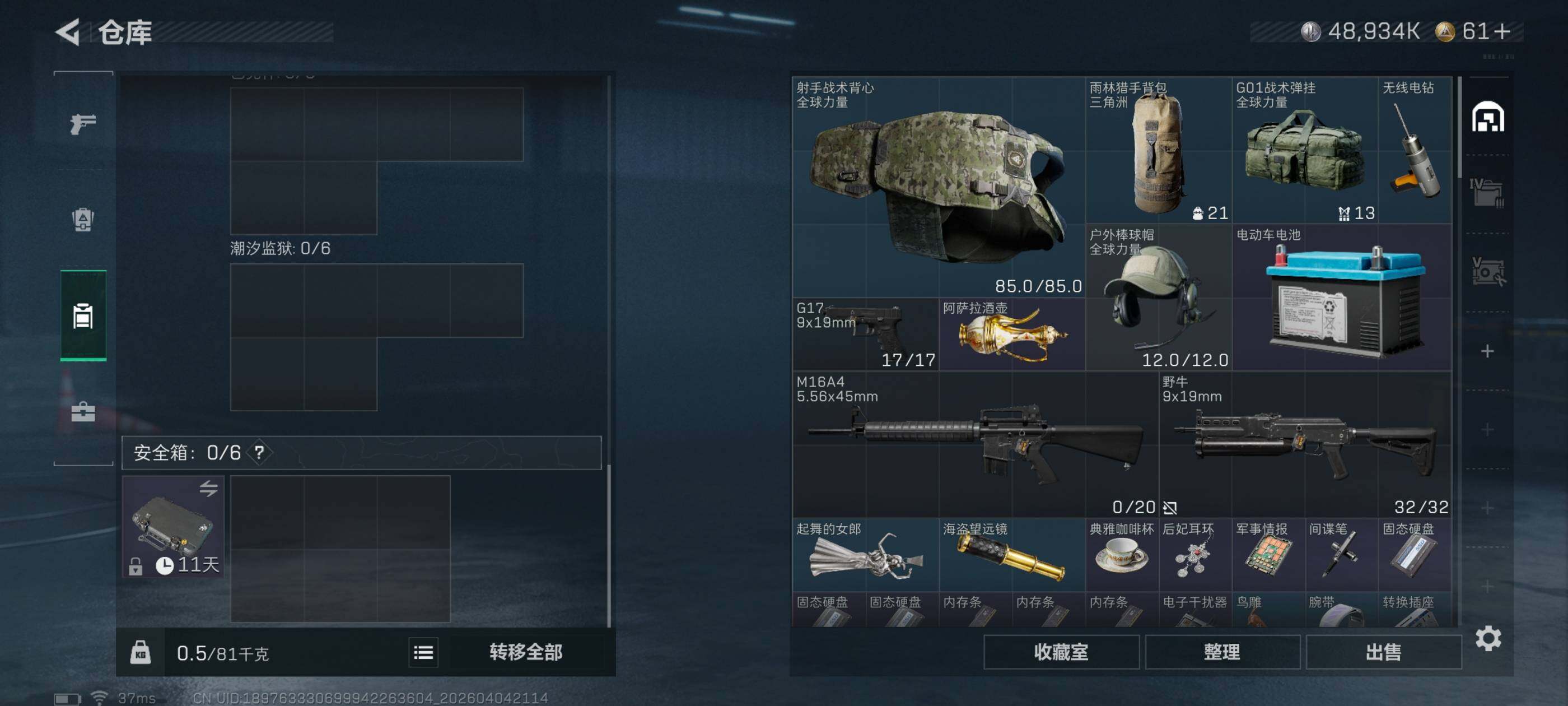The image size is (1568, 706).
Task: Click the 出售 sell button
Action: [1384, 652]
